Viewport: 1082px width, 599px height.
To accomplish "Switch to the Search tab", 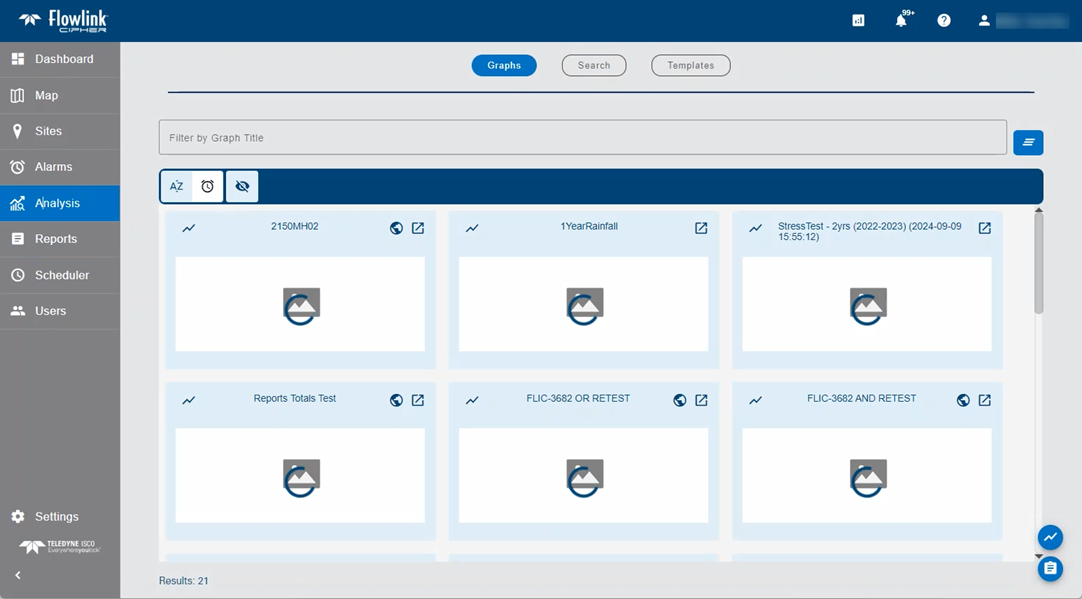I will coord(594,65).
